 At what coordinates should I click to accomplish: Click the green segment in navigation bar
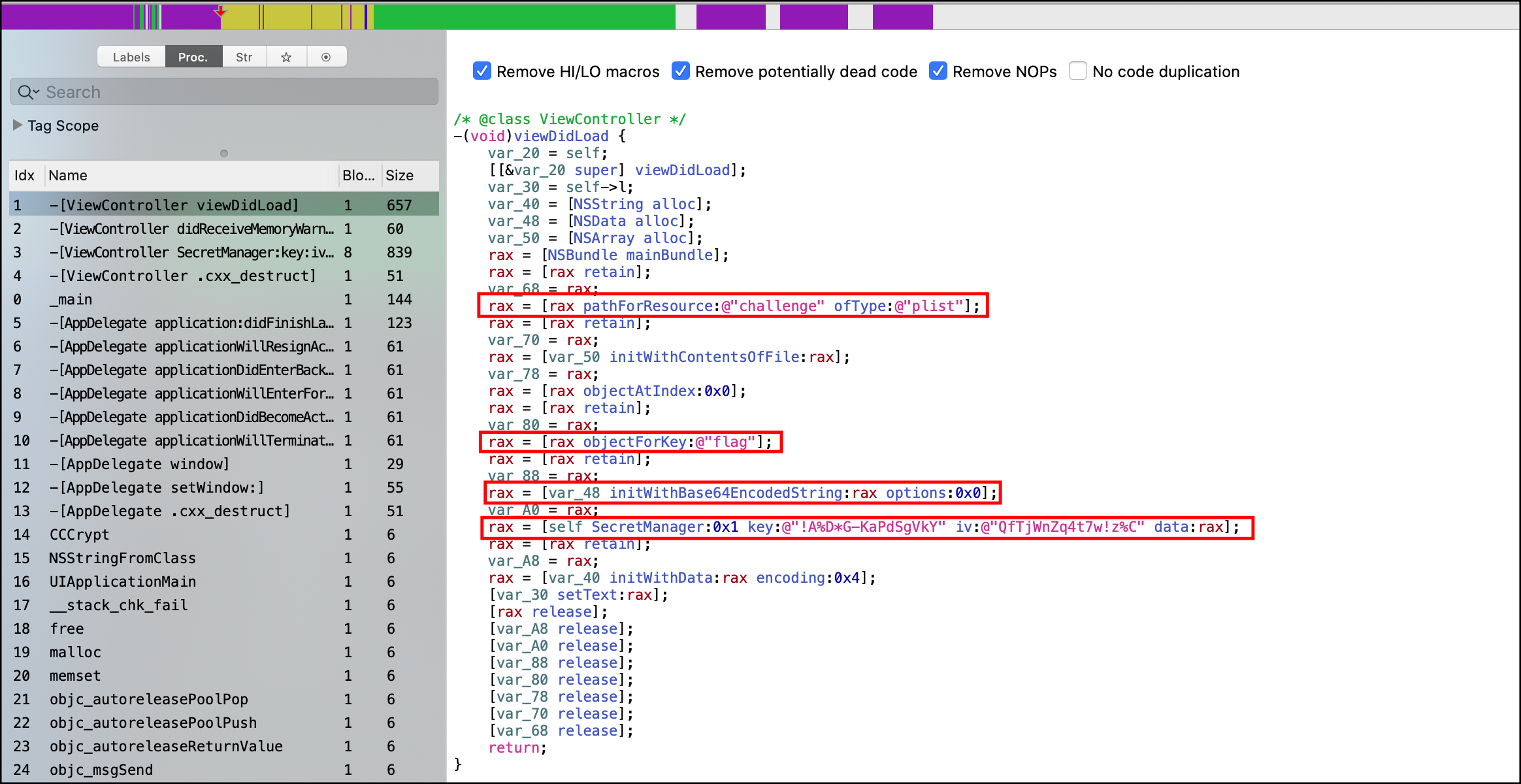pyautogui.click(x=523, y=17)
